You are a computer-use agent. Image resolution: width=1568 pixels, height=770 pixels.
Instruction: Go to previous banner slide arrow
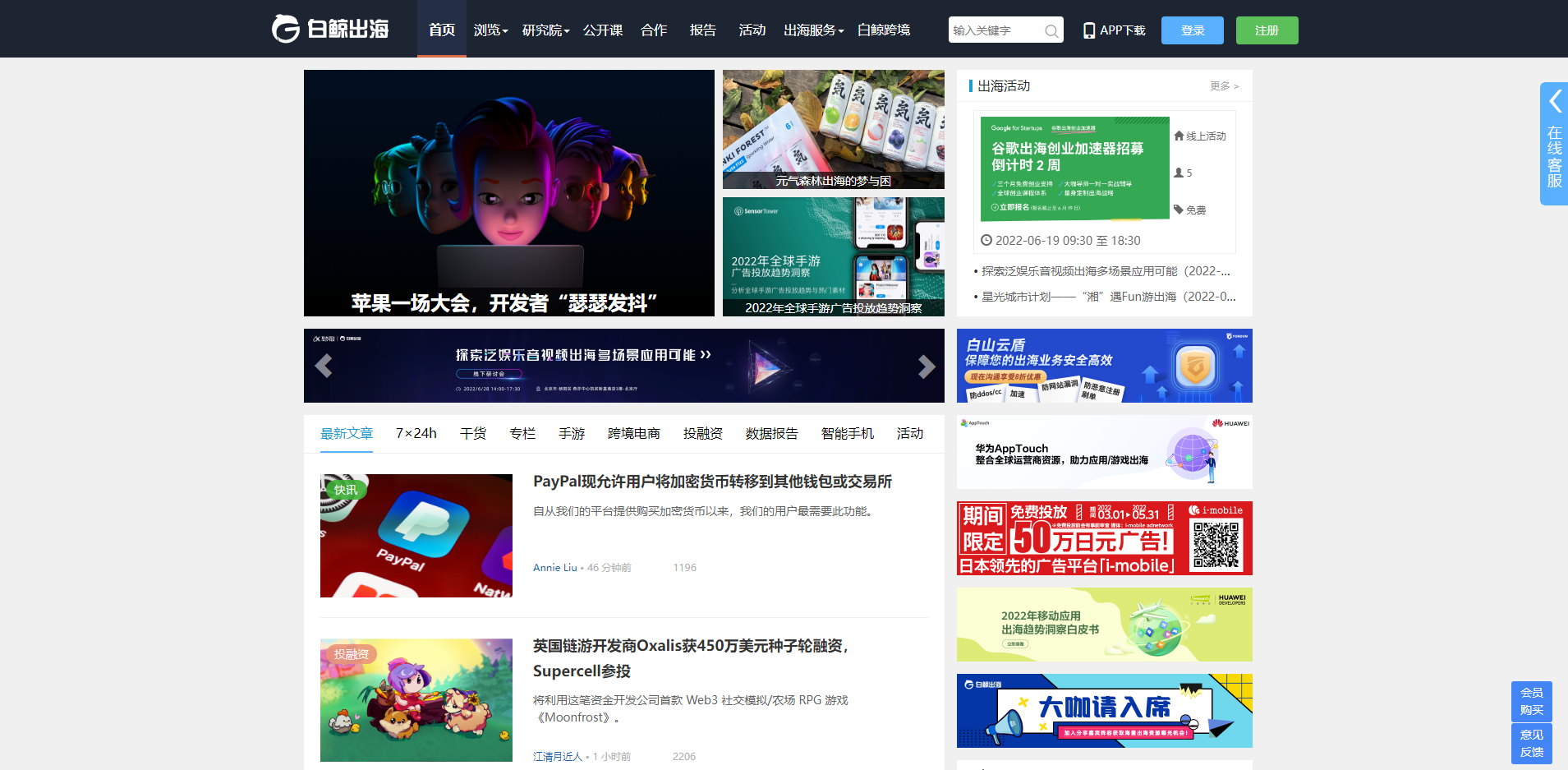coord(324,366)
